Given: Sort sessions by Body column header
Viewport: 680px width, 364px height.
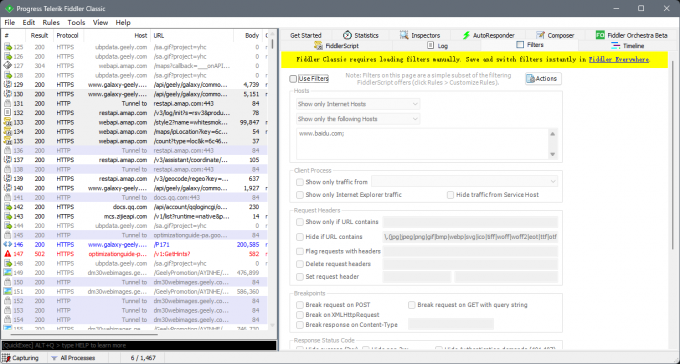Looking at the screenshot, I should pyautogui.click(x=248, y=36).
